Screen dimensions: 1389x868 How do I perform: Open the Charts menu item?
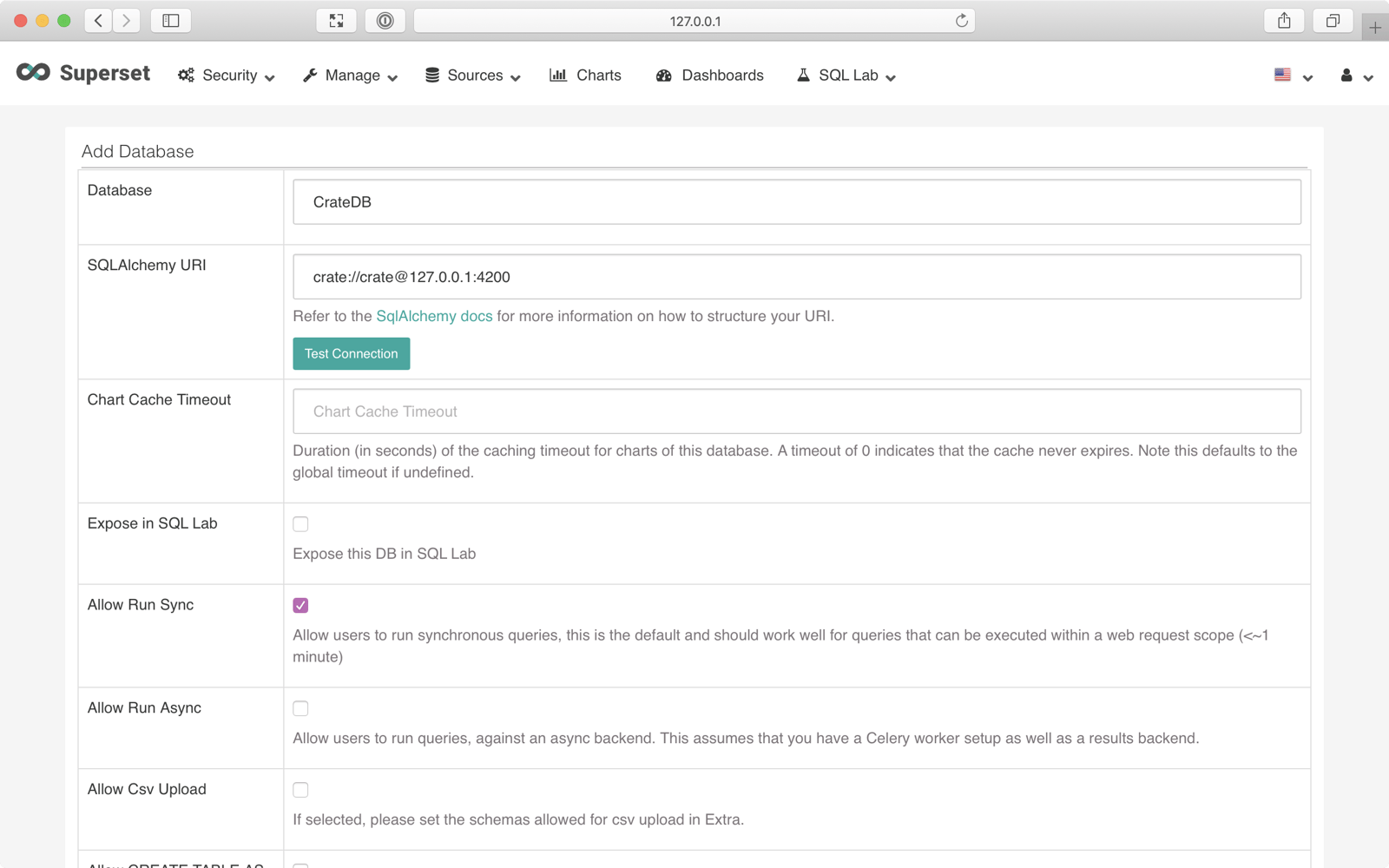click(586, 76)
